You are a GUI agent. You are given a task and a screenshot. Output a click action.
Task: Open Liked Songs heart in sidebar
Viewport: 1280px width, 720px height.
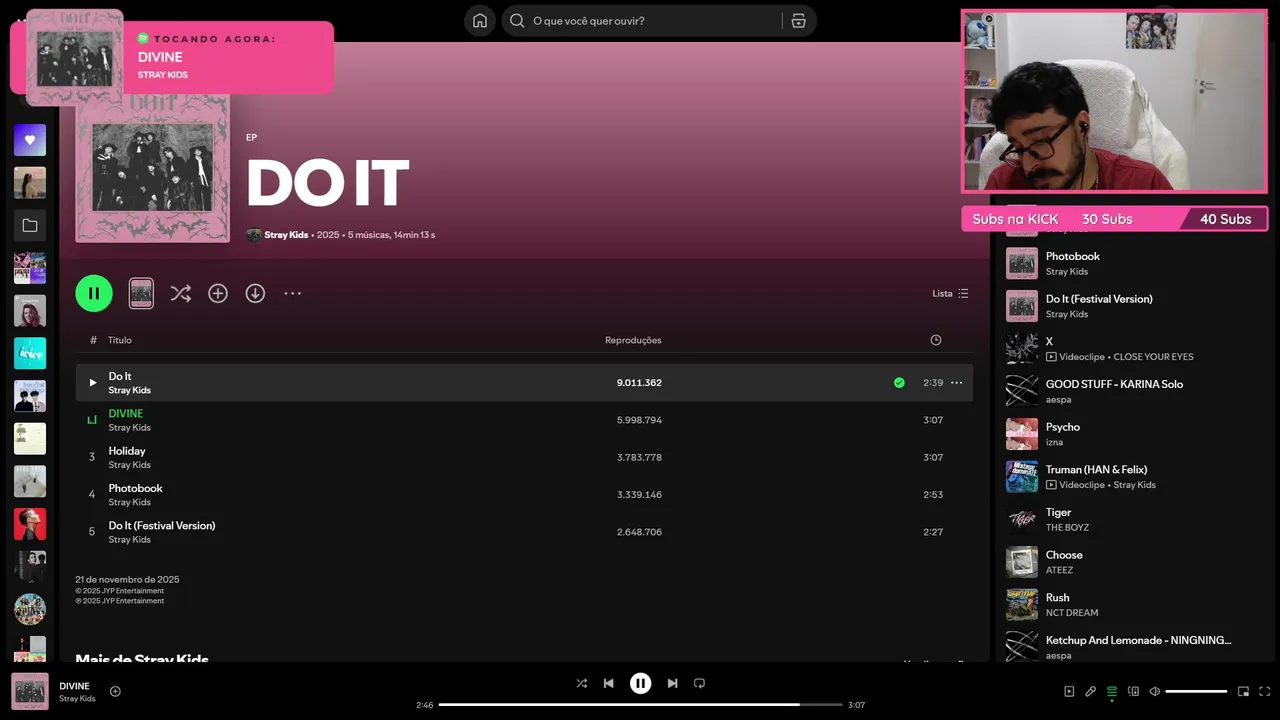tap(30, 140)
